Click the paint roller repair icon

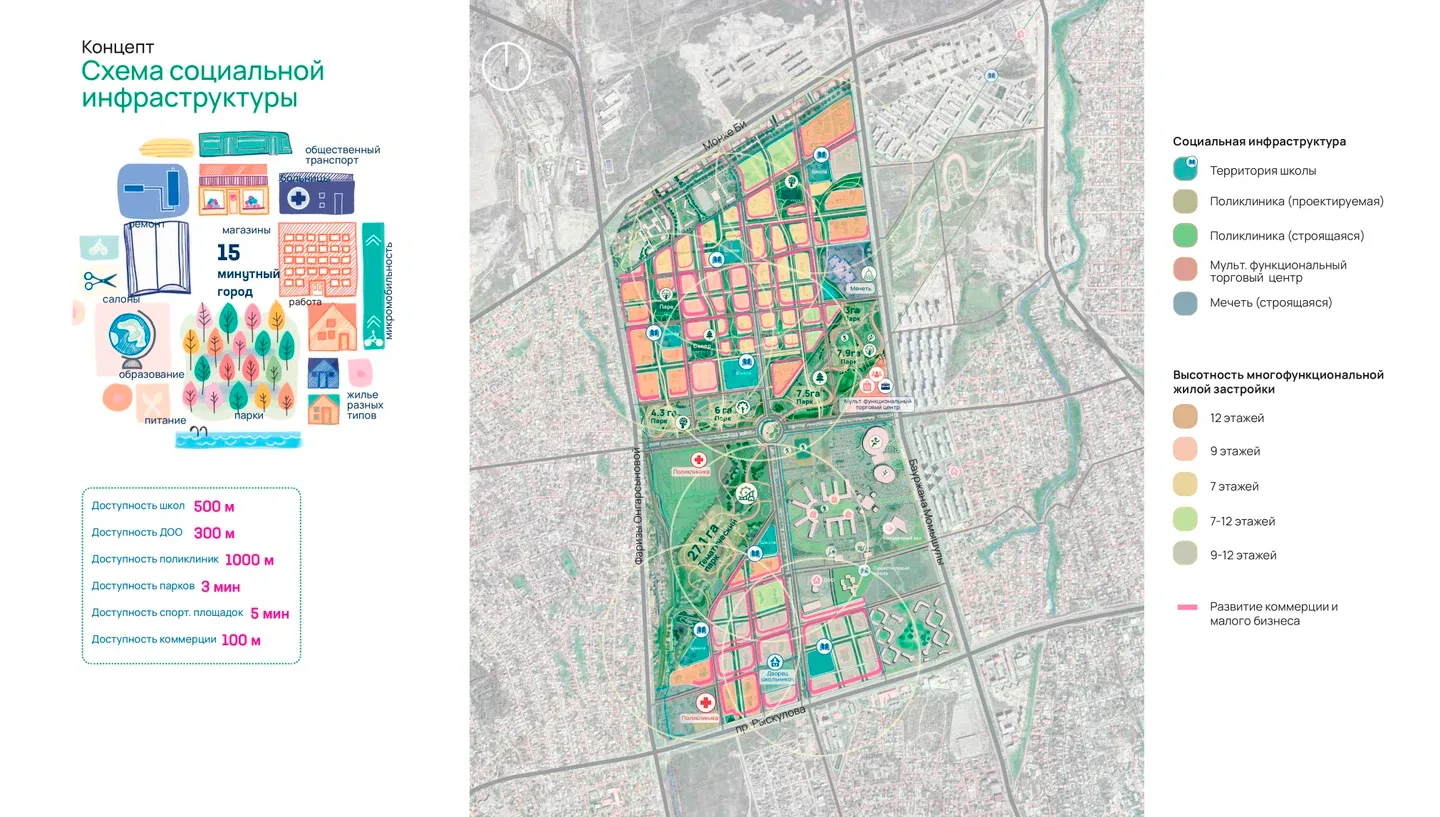coord(151,190)
